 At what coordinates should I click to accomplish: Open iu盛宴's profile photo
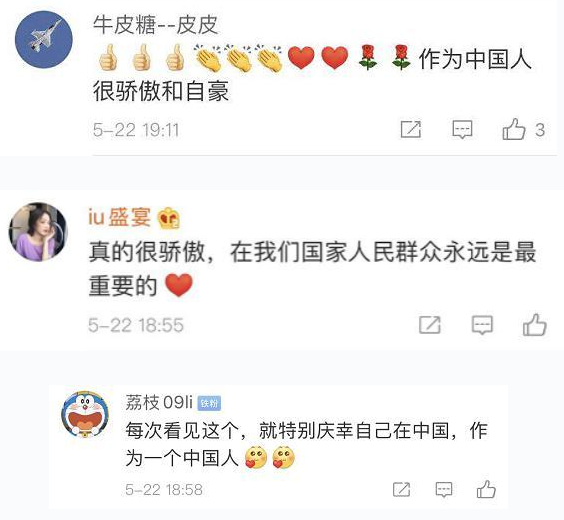pyautogui.click(x=38, y=232)
